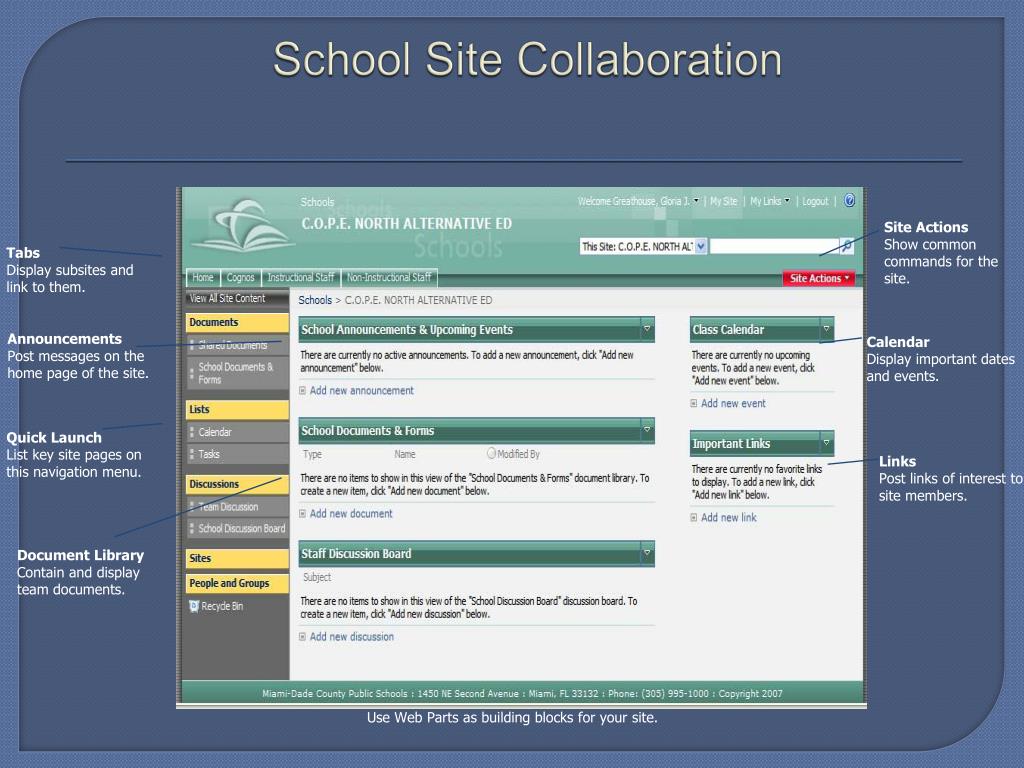
Task: Click Add new announcement link
Action: pyautogui.click(x=362, y=391)
